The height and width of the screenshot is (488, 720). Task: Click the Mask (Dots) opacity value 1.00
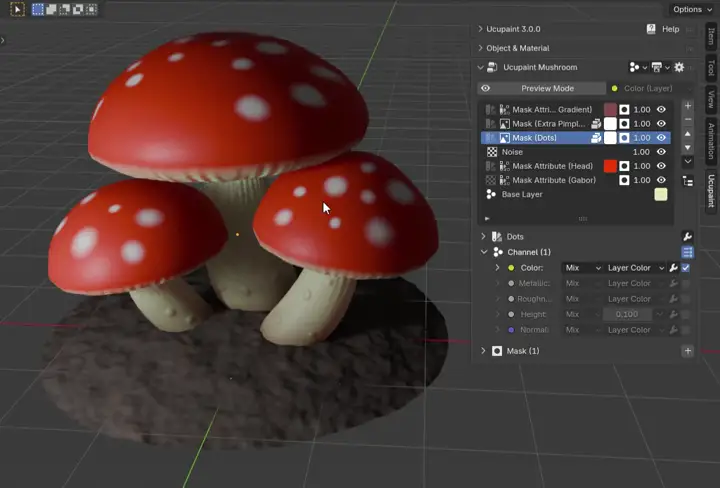[x=641, y=138]
